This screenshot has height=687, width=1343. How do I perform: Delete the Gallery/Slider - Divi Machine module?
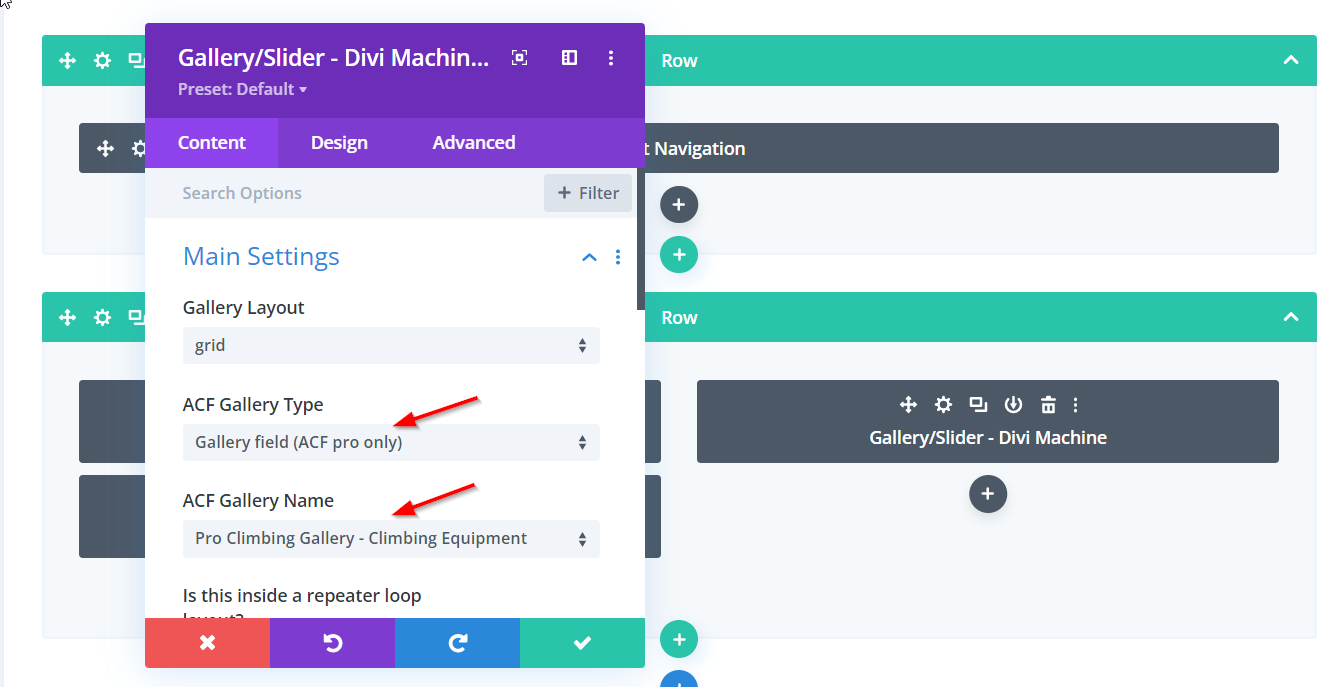(x=1048, y=405)
